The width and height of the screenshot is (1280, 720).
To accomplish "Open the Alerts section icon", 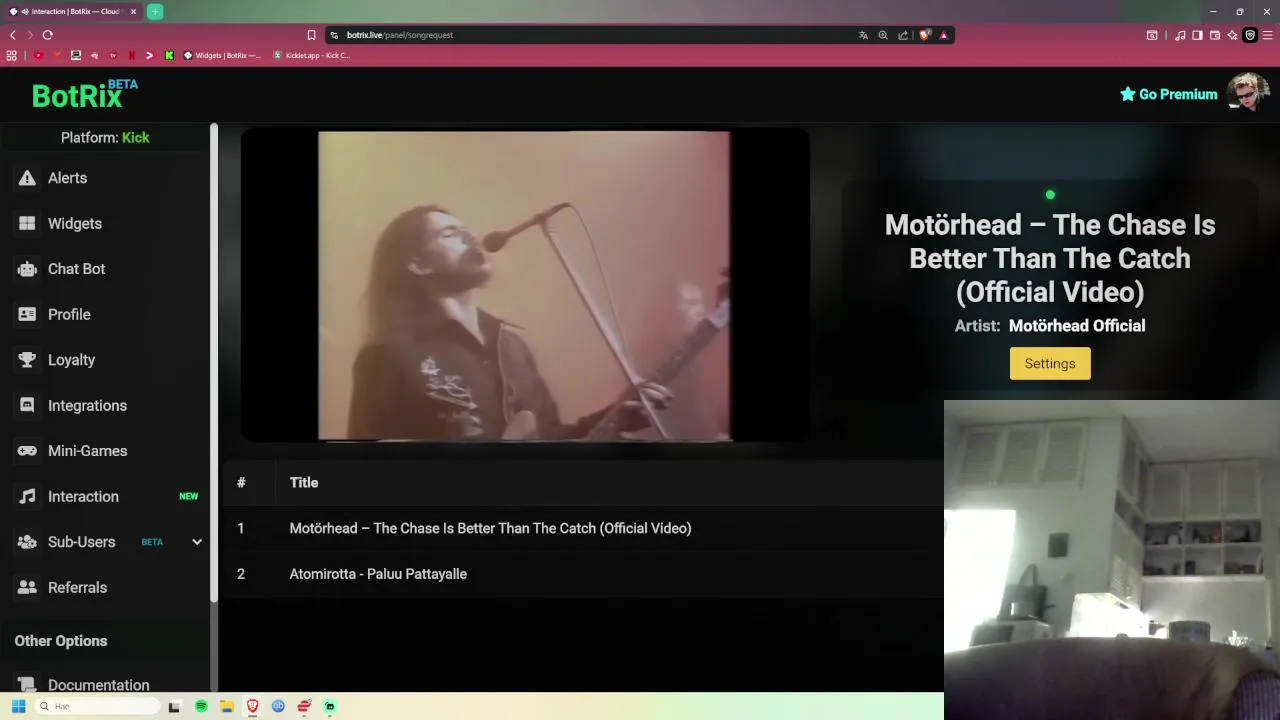I will click(x=27, y=178).
